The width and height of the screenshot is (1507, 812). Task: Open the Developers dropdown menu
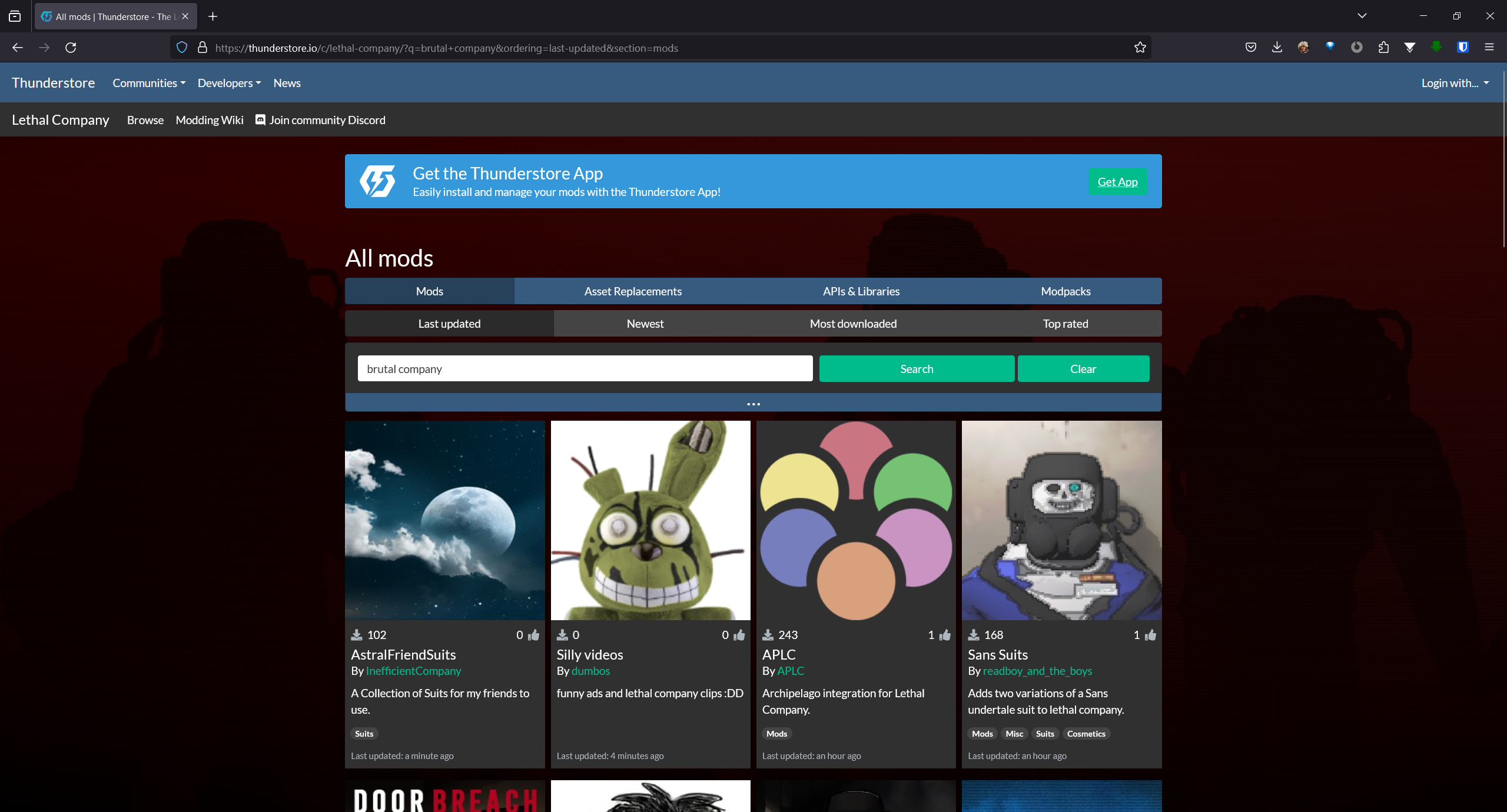click(229, 83)
